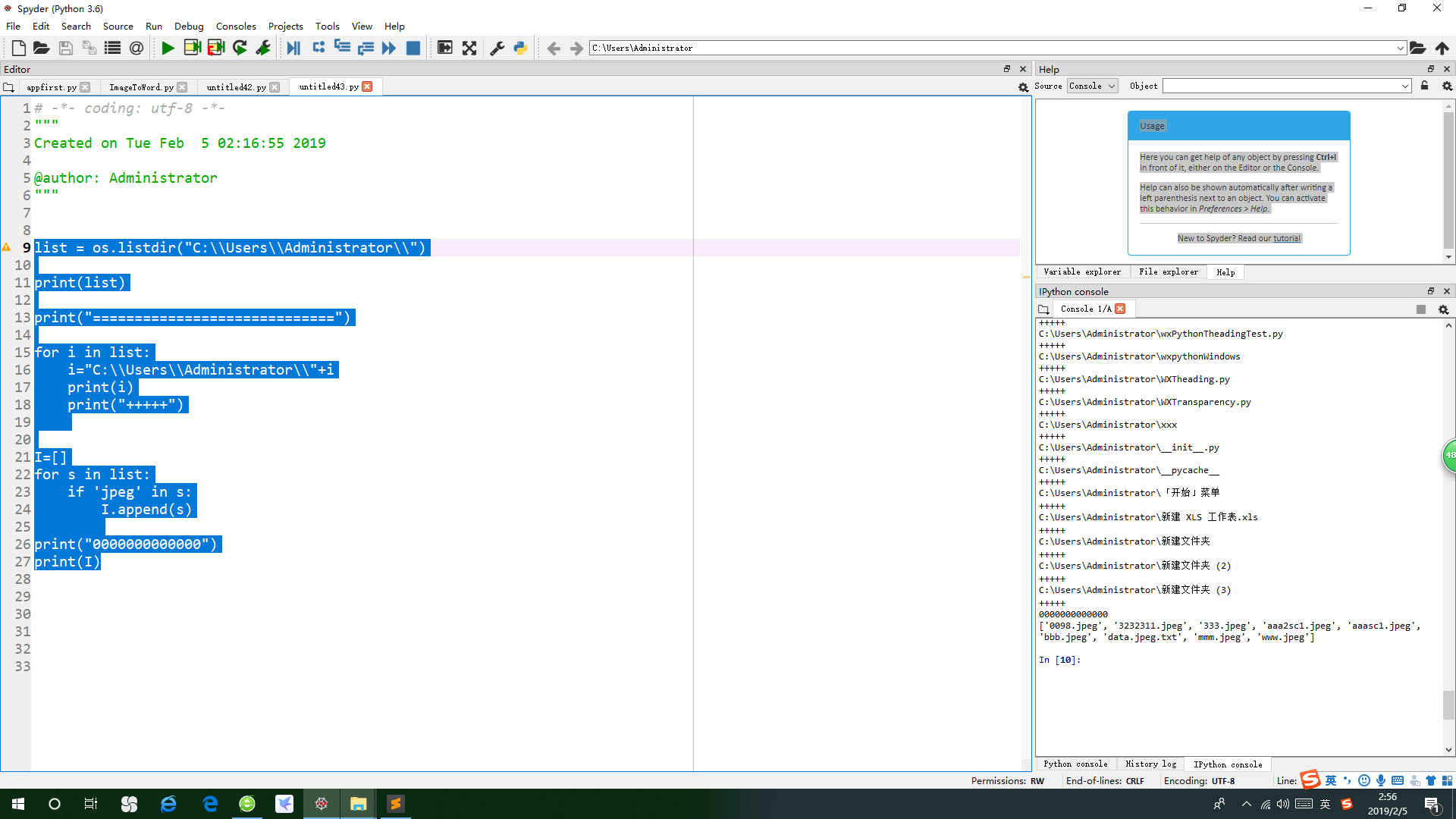
Task: Click the Re-run last script icon
Action: (240, 48)
